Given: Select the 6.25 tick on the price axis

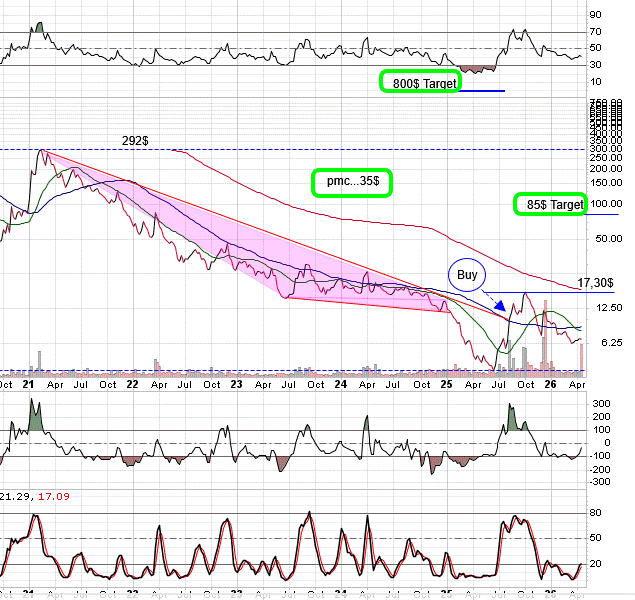Looking at the screenshot, I should click(x=600, y=342).
